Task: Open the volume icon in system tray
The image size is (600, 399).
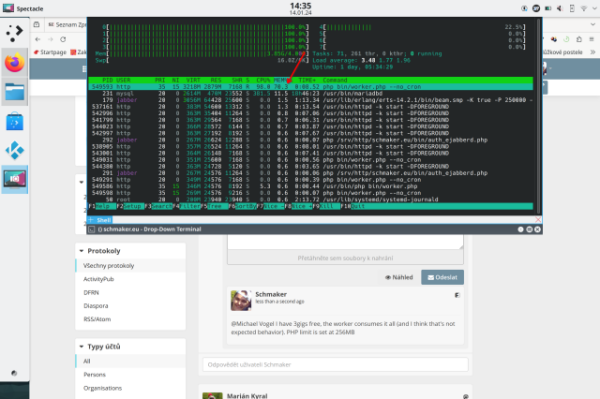Action: pyautogui.click(x=559, y=8)
